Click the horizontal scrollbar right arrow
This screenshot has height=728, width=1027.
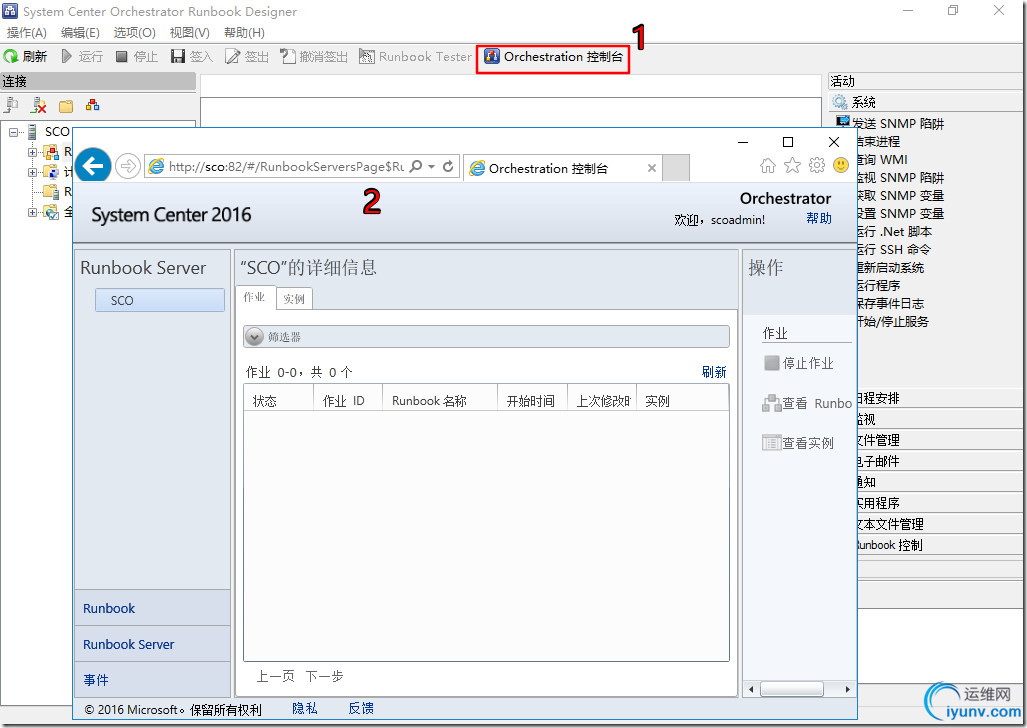click(848, 689)
